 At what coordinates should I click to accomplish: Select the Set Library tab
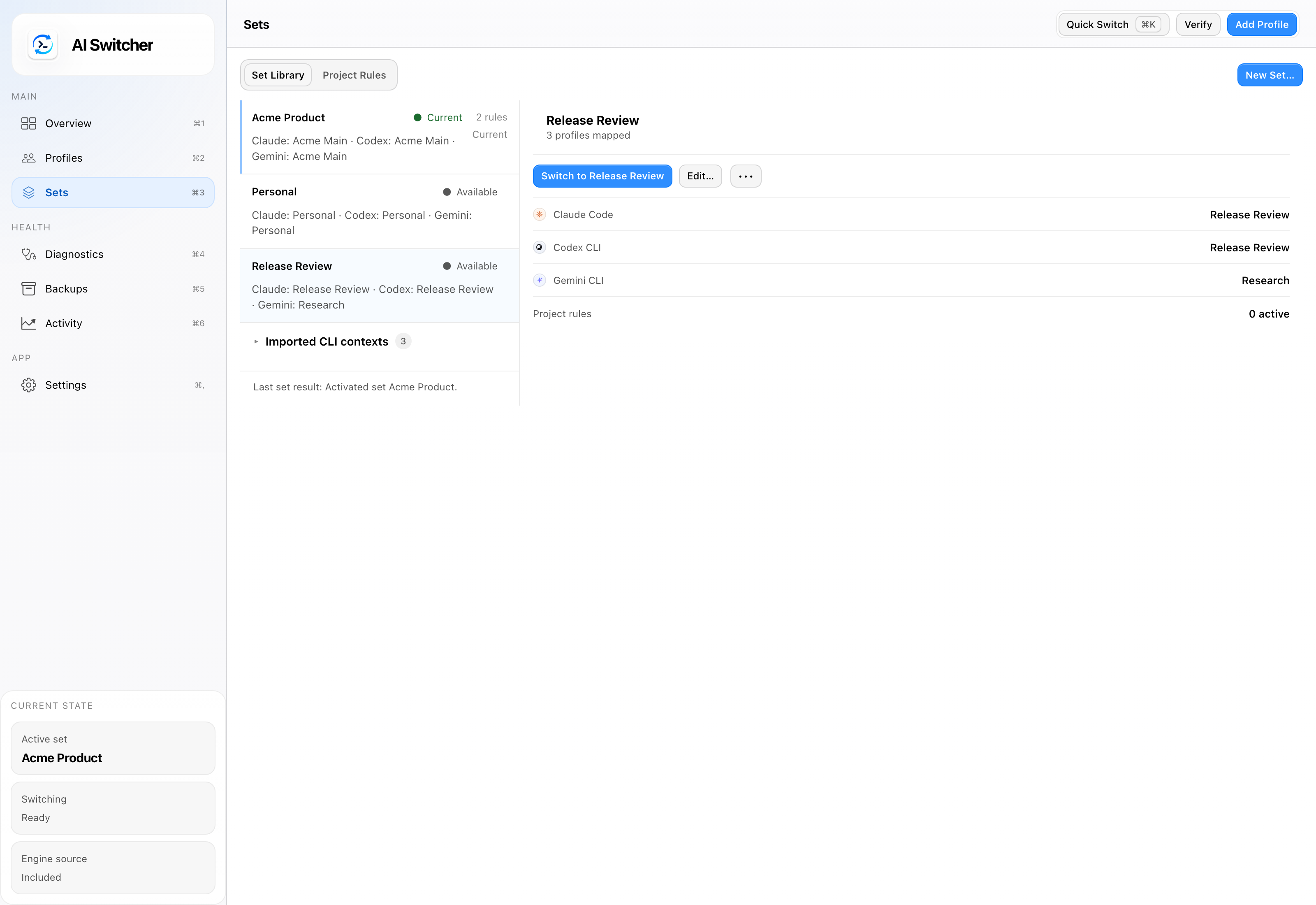pos(278,75)
